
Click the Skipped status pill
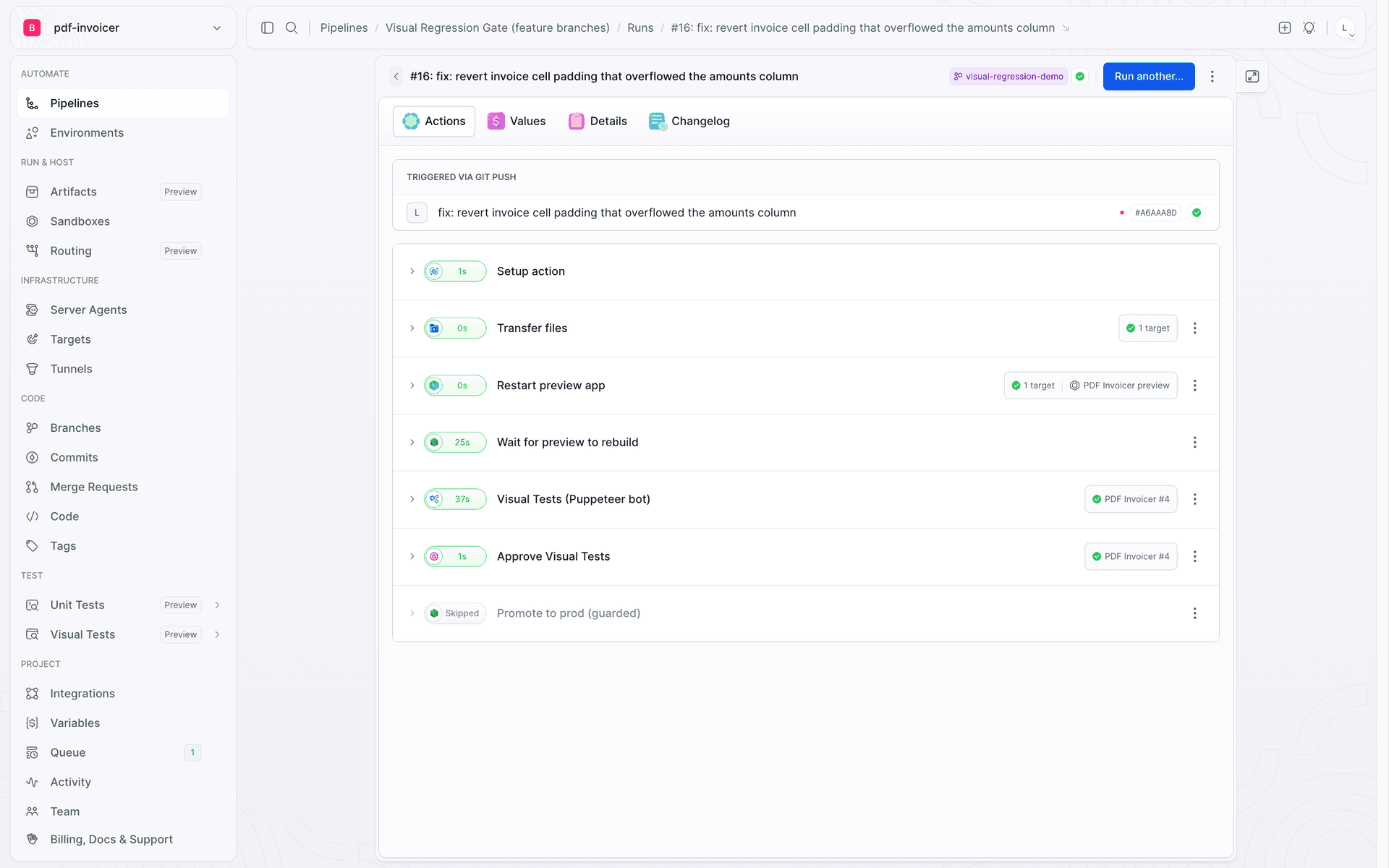(455, 613)
